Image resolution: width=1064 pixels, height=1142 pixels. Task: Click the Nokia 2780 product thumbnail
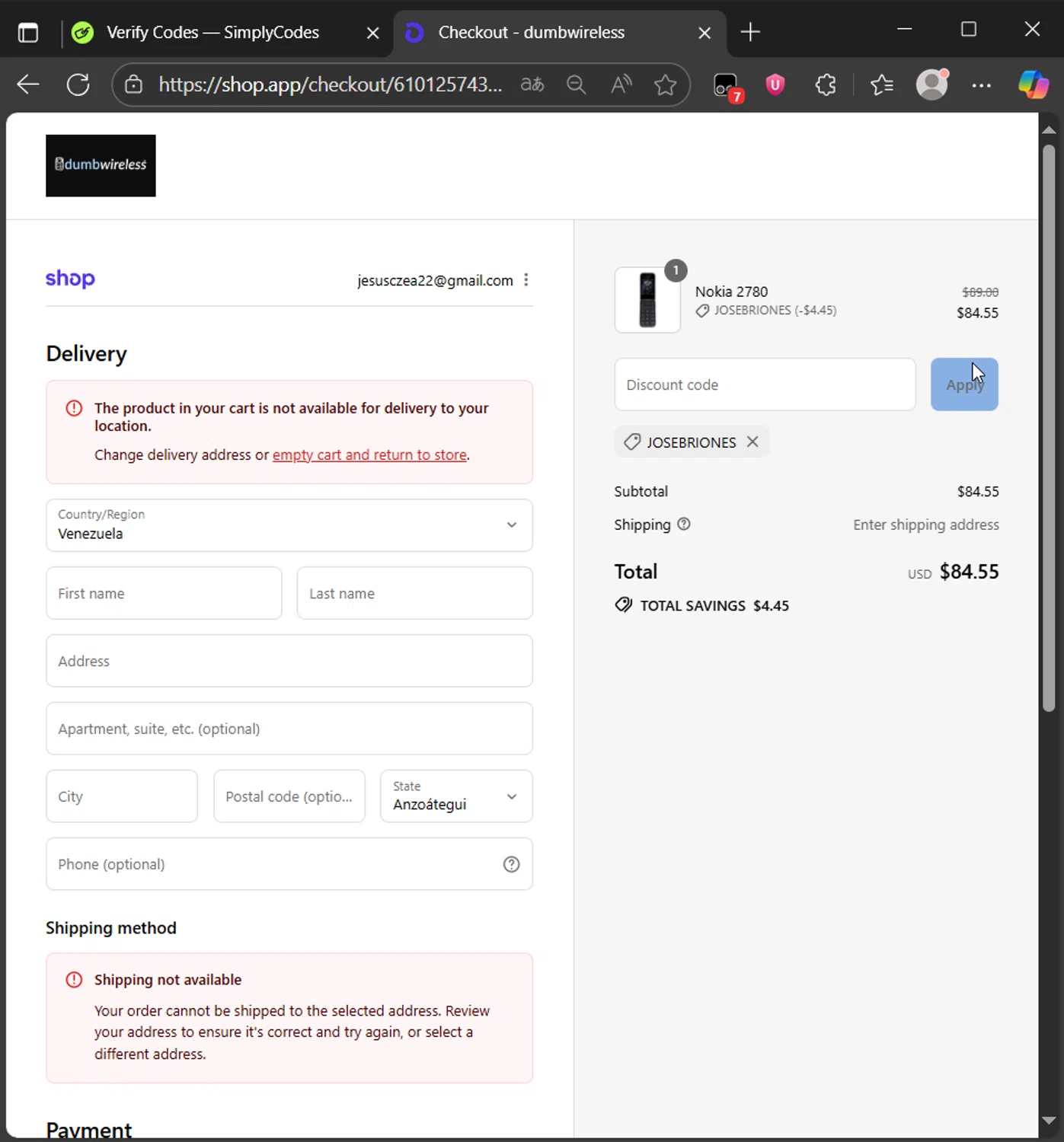[647, 300]
